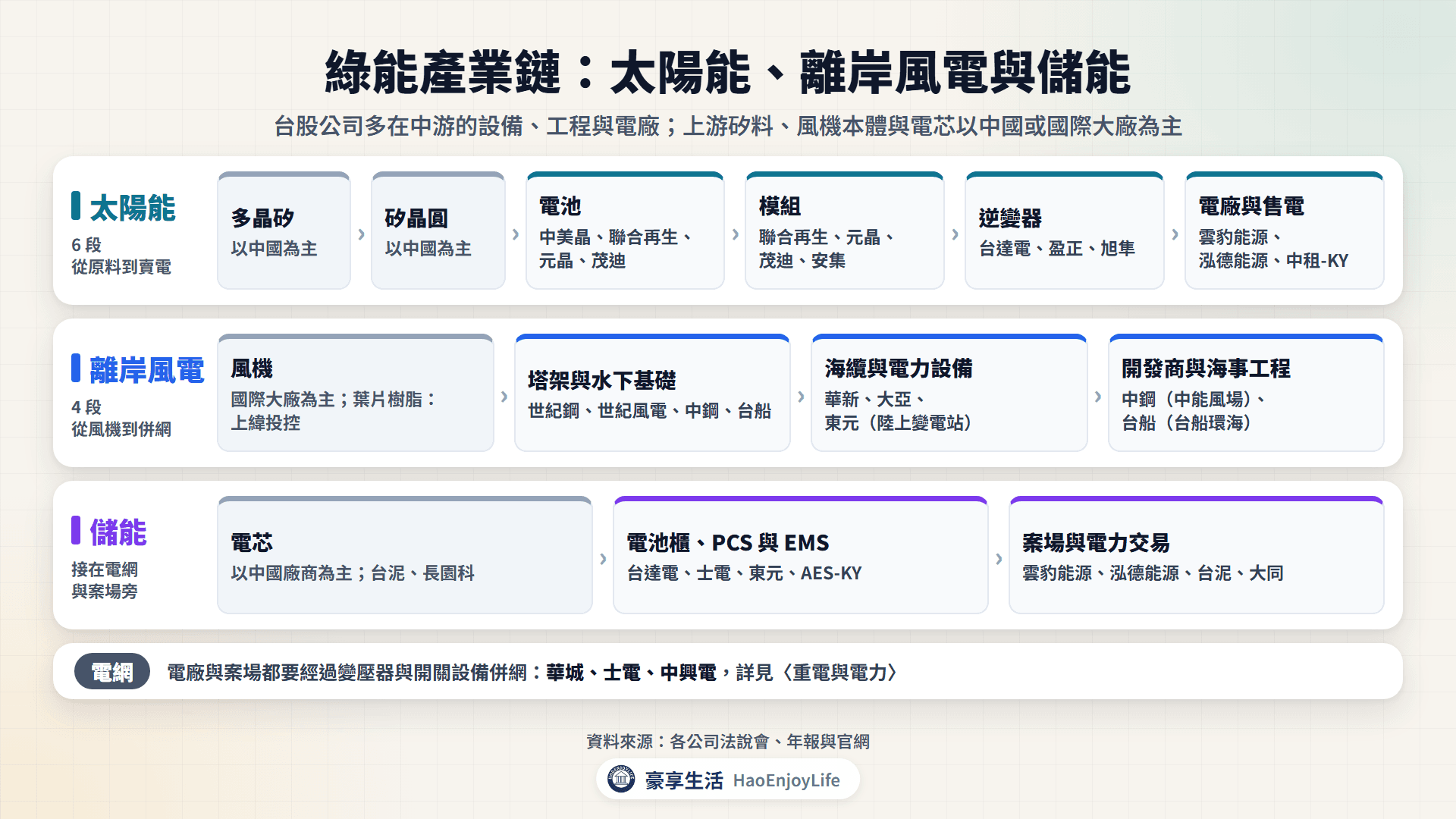Viewport: 1456px width, 819px height.
Task: Click the 資料來源 source line
Action: [x=728, y=741]
